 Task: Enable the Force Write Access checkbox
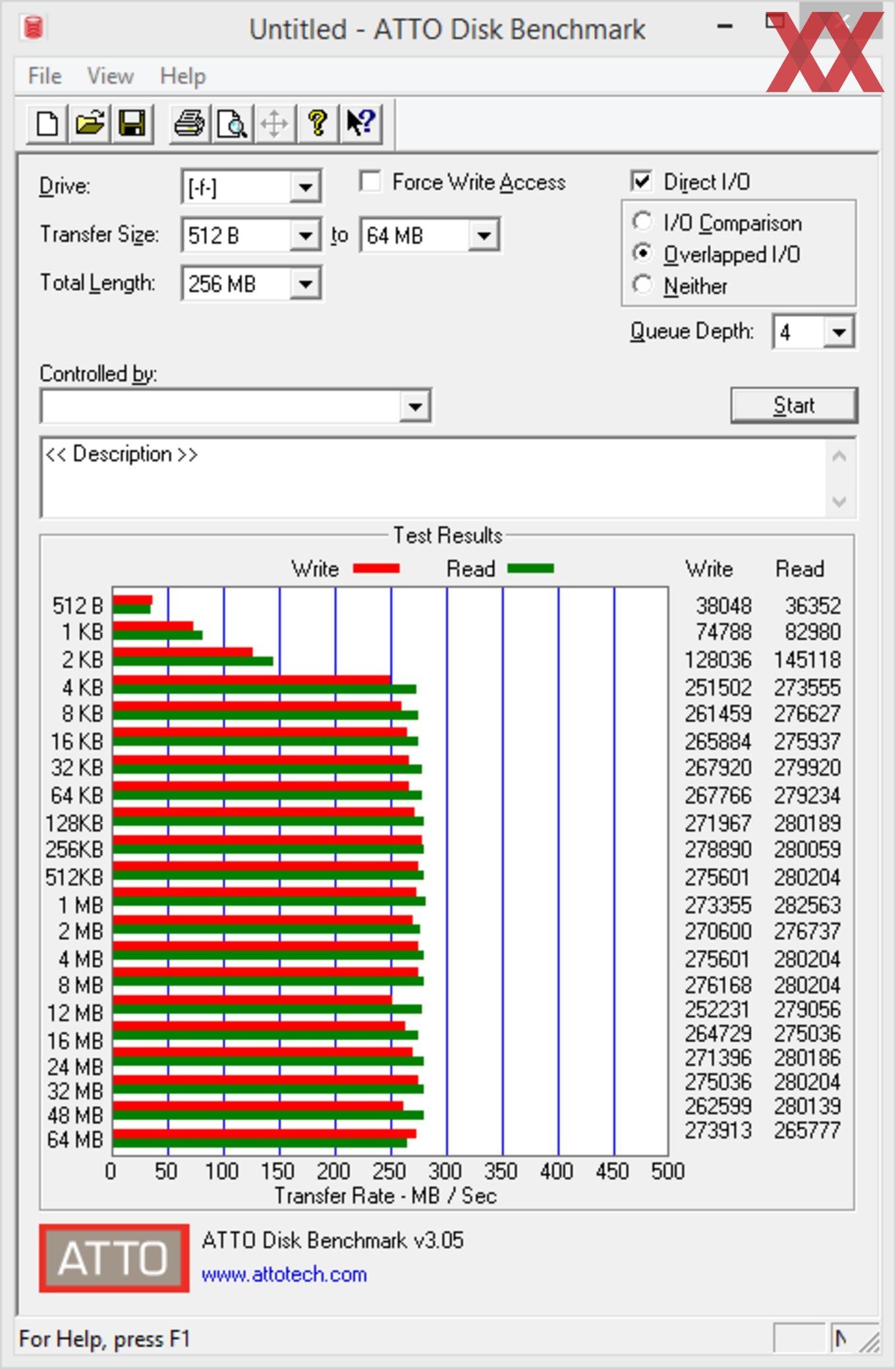point(370,181)
